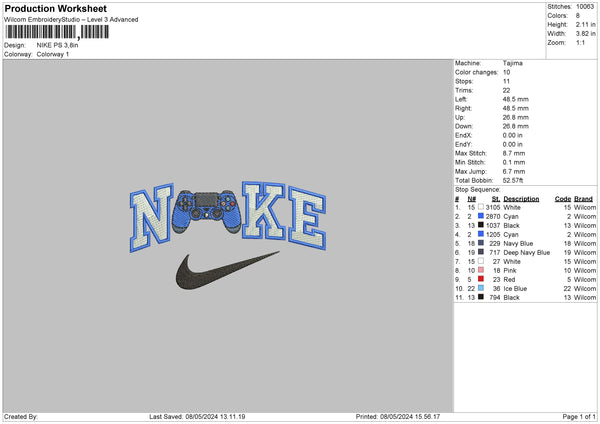The image size is (600, 424).
Task: Click the design name 'NIKE PS 3,8in'
Action: [57, 45]
